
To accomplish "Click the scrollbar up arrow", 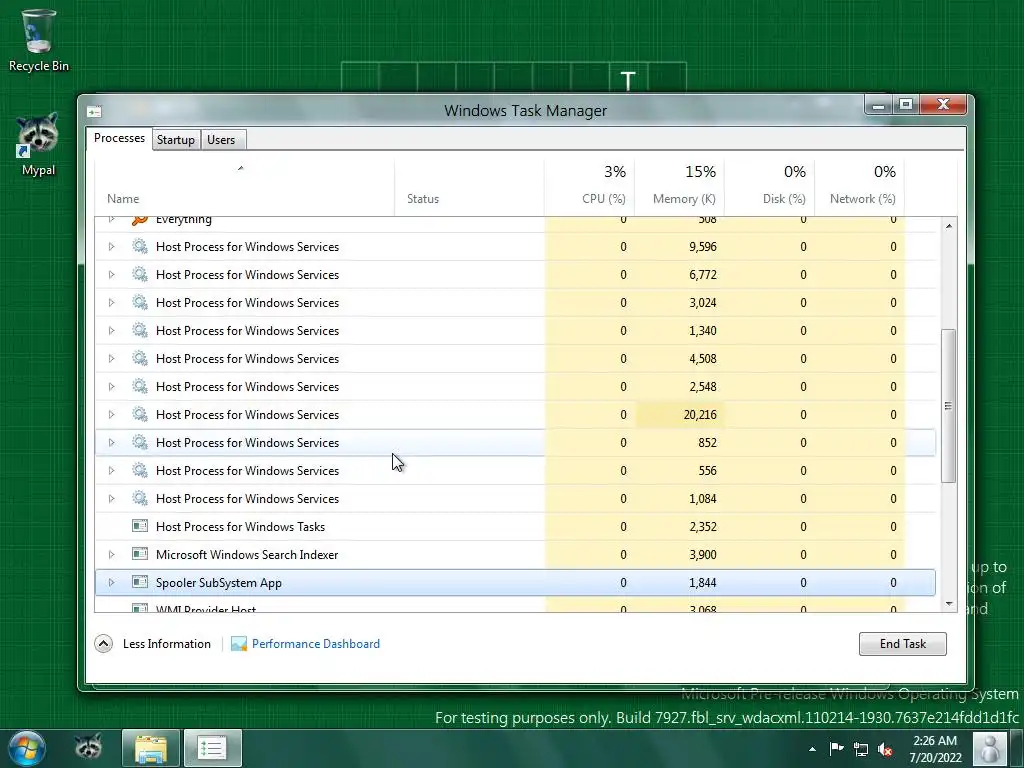I will [x=948, y=226].
